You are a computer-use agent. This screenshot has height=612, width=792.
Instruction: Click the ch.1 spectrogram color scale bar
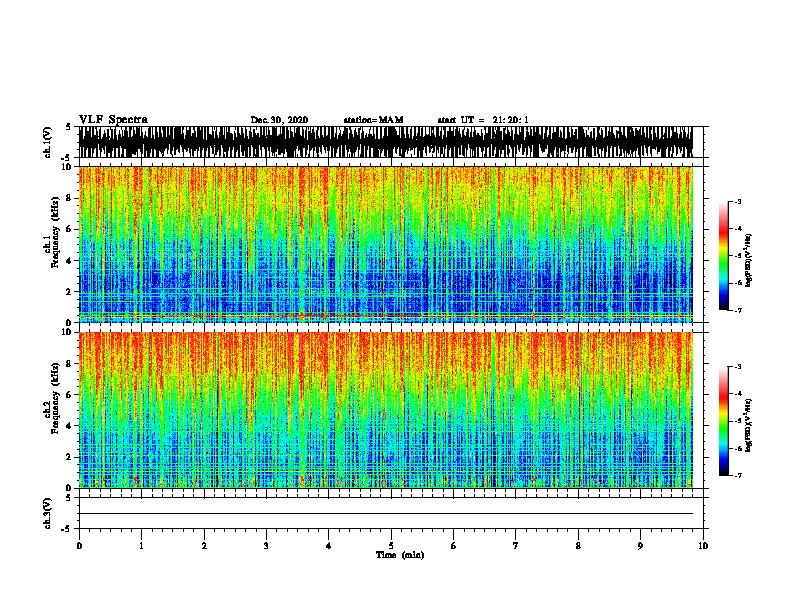pos(724,256)
